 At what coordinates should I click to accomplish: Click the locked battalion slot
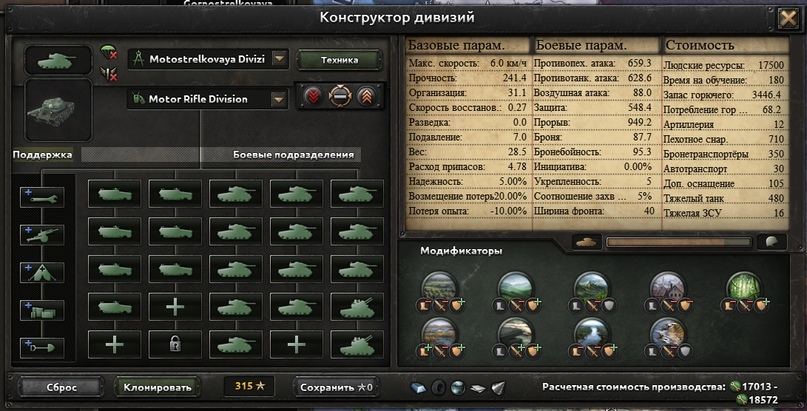tap(175, 345)
